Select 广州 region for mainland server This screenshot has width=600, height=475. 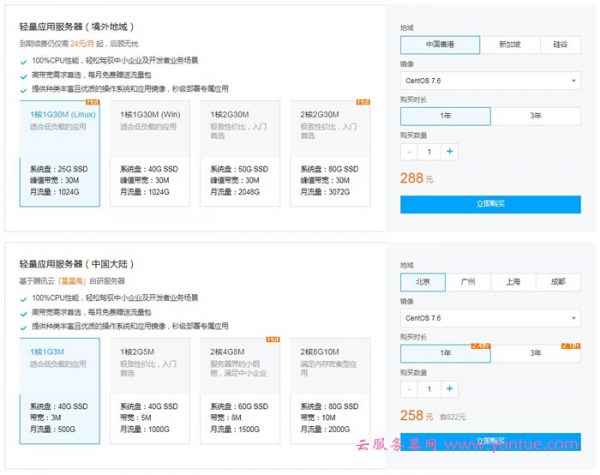467,282
